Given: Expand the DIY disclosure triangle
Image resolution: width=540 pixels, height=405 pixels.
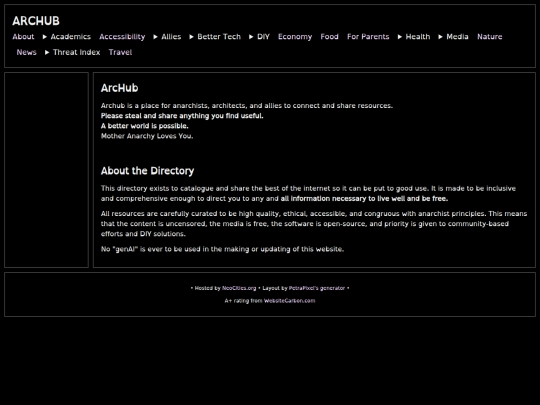Looking at the screenshot, I should [x=251, y=37].
